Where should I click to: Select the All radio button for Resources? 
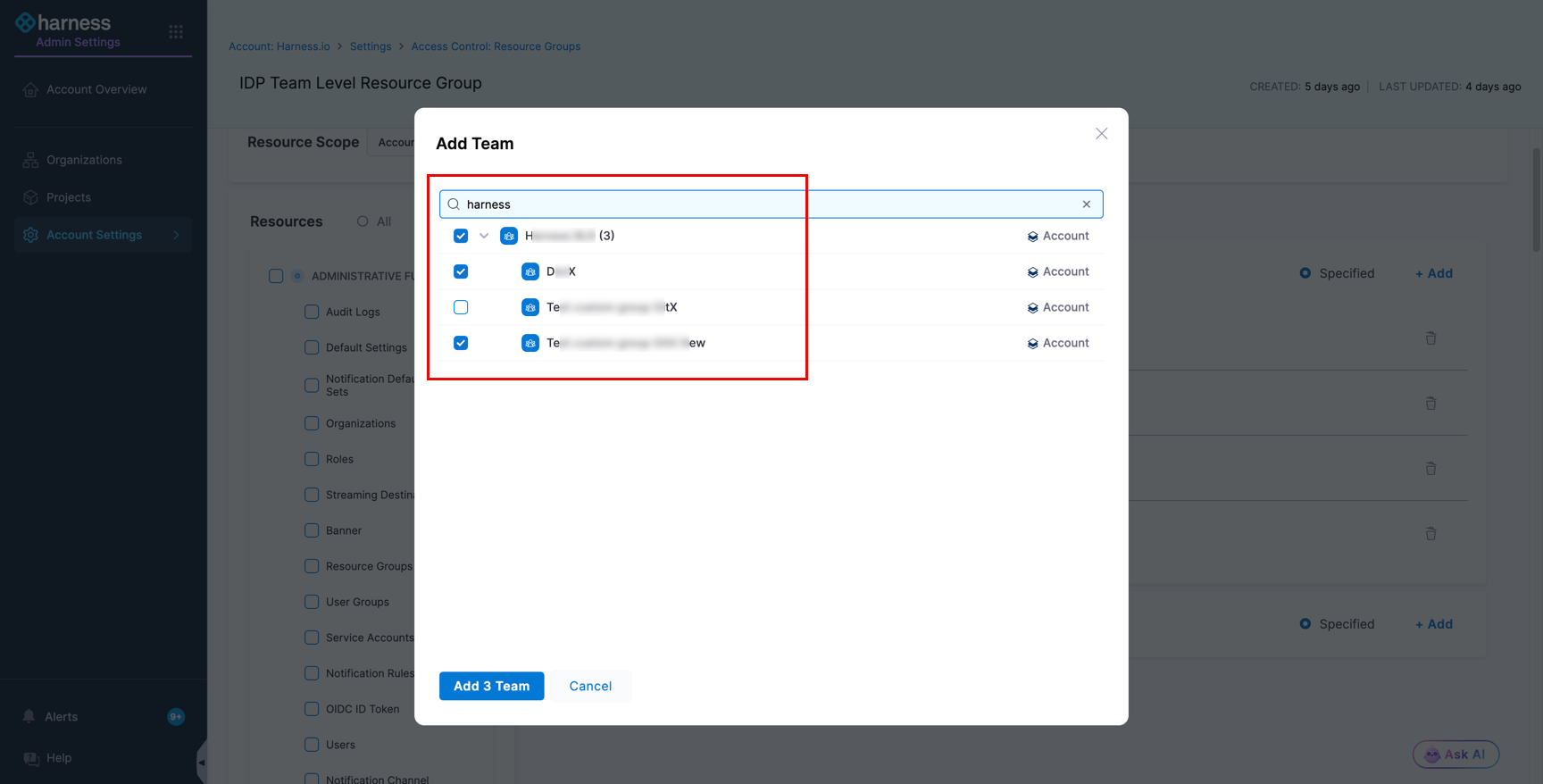click(x=363, y=221)
